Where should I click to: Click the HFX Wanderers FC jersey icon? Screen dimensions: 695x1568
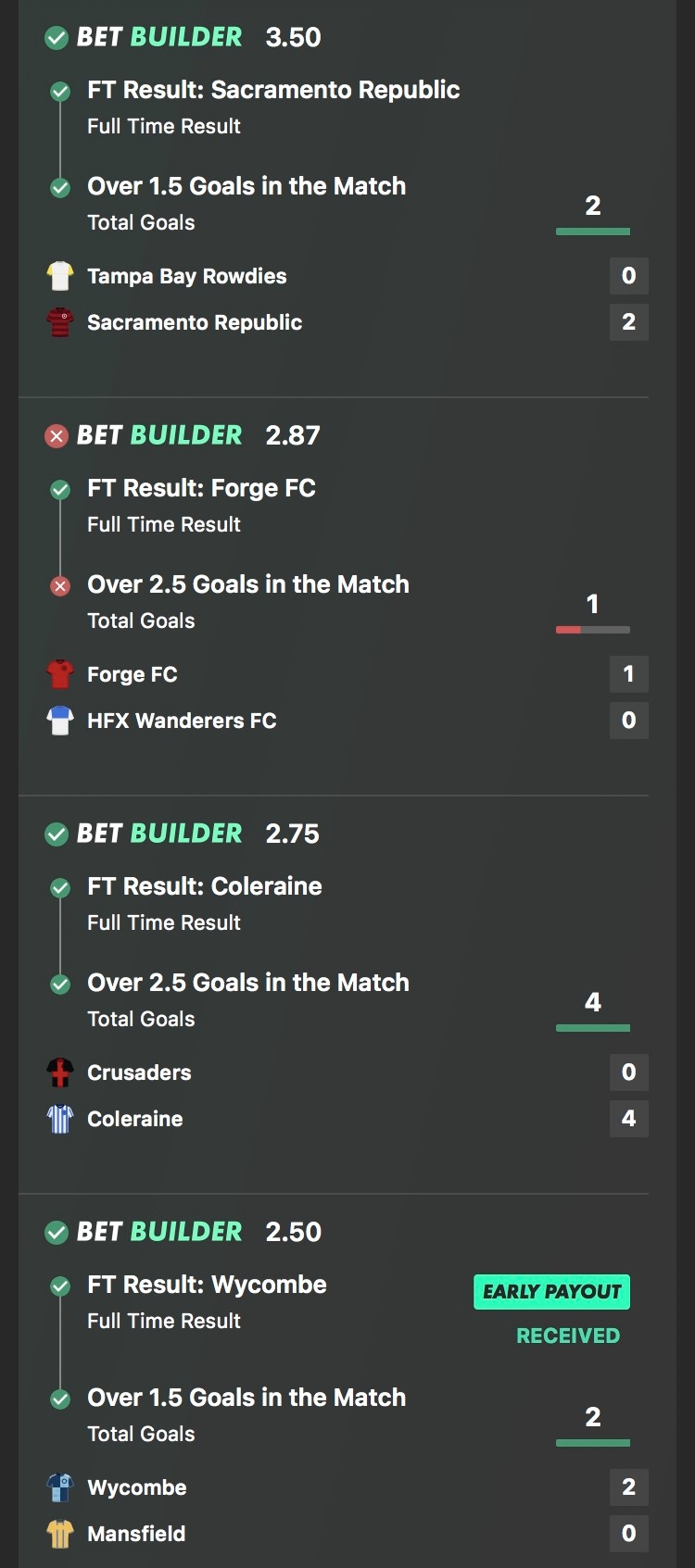pos(60,721)
